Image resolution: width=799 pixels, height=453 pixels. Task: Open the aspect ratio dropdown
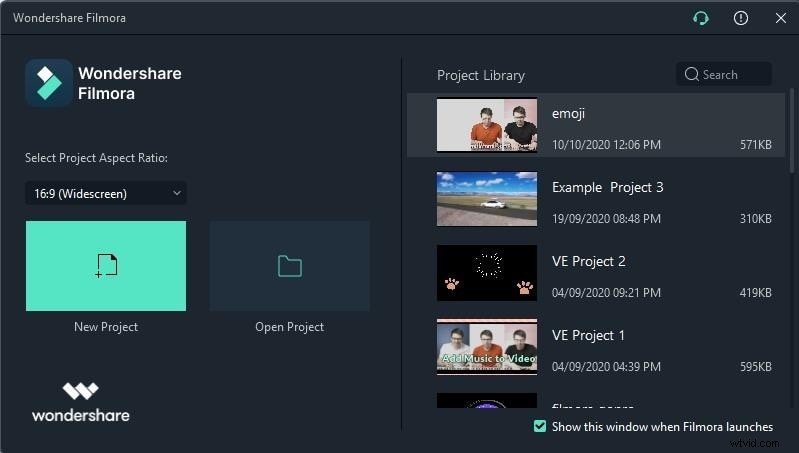click(106, 193)
